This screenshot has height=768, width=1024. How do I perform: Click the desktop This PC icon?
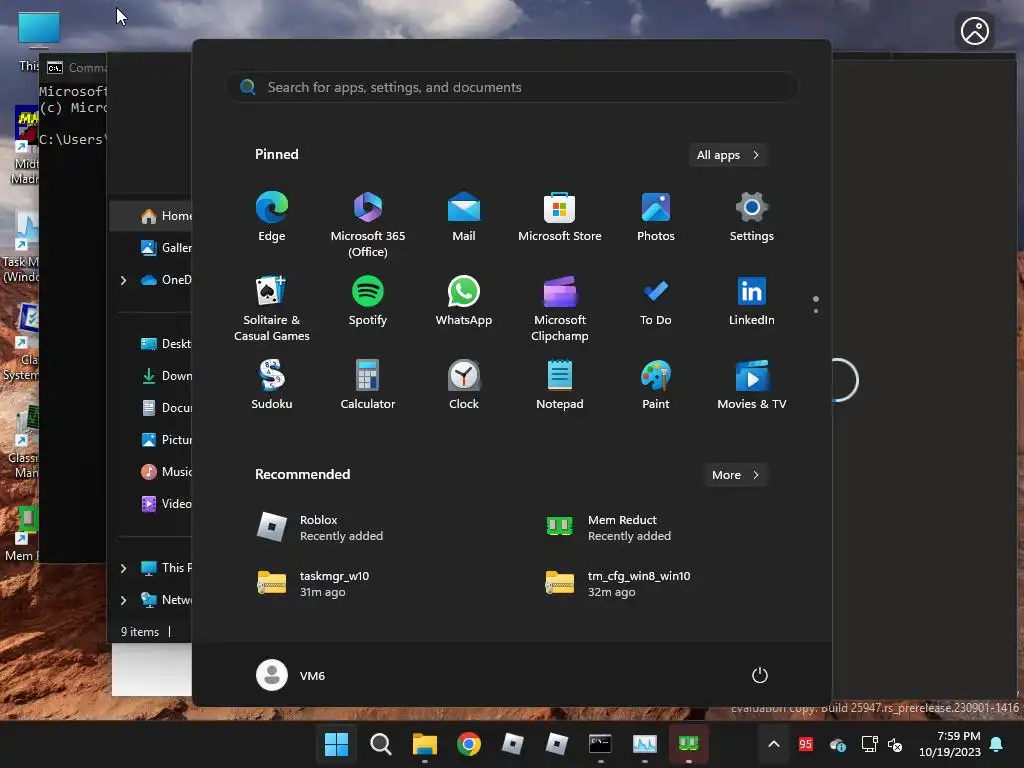[39, 30]
